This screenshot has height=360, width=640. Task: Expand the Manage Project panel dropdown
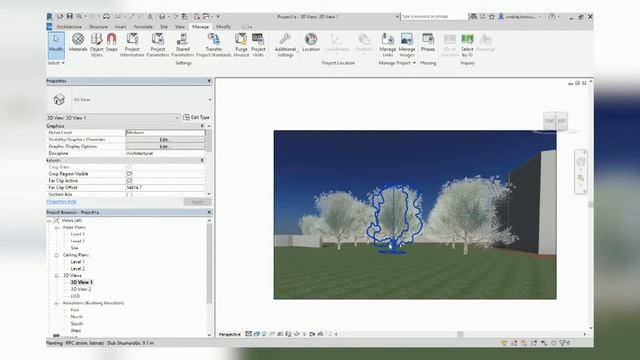[397, 63]
